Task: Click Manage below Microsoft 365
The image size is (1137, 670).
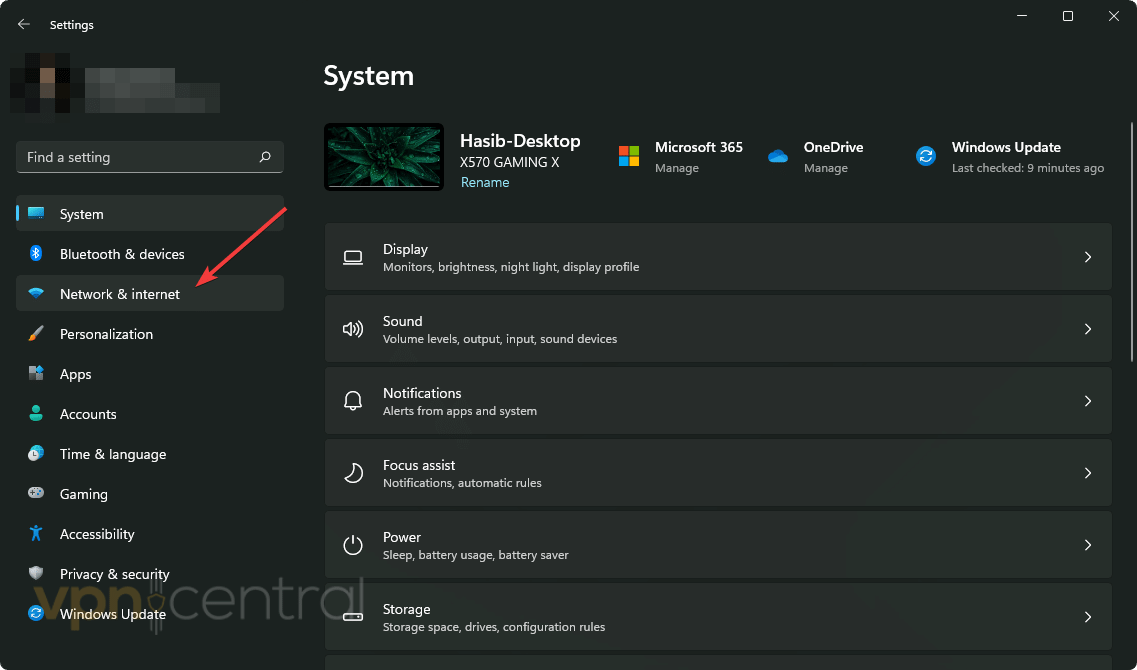Action: coord(677,168)
